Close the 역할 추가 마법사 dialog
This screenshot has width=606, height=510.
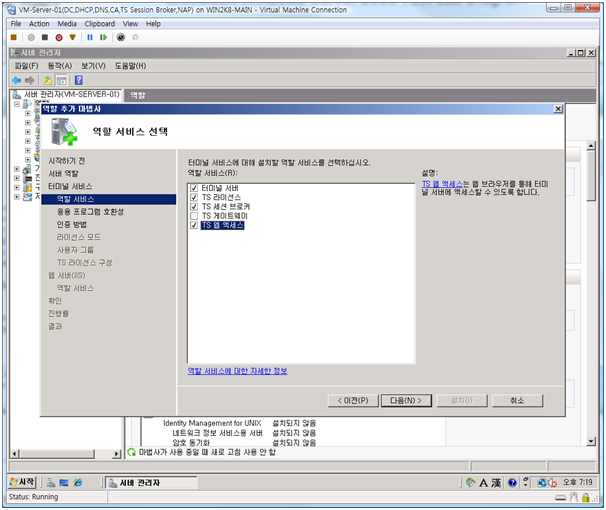tap(558, 109)
